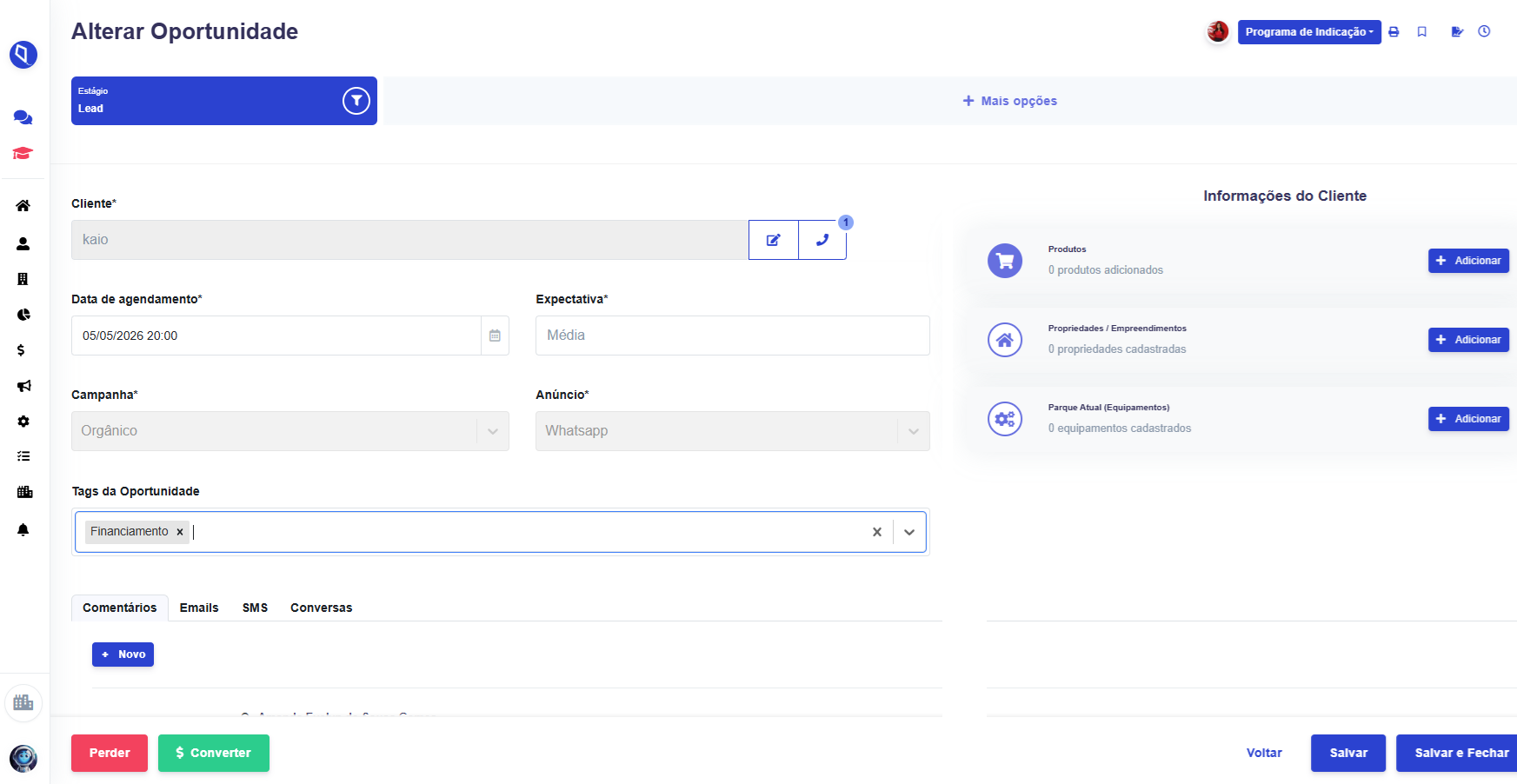Viewport: 1517px width, 784px height.
Task: Switch to the Comentários tab
Action: click(120, 608)
